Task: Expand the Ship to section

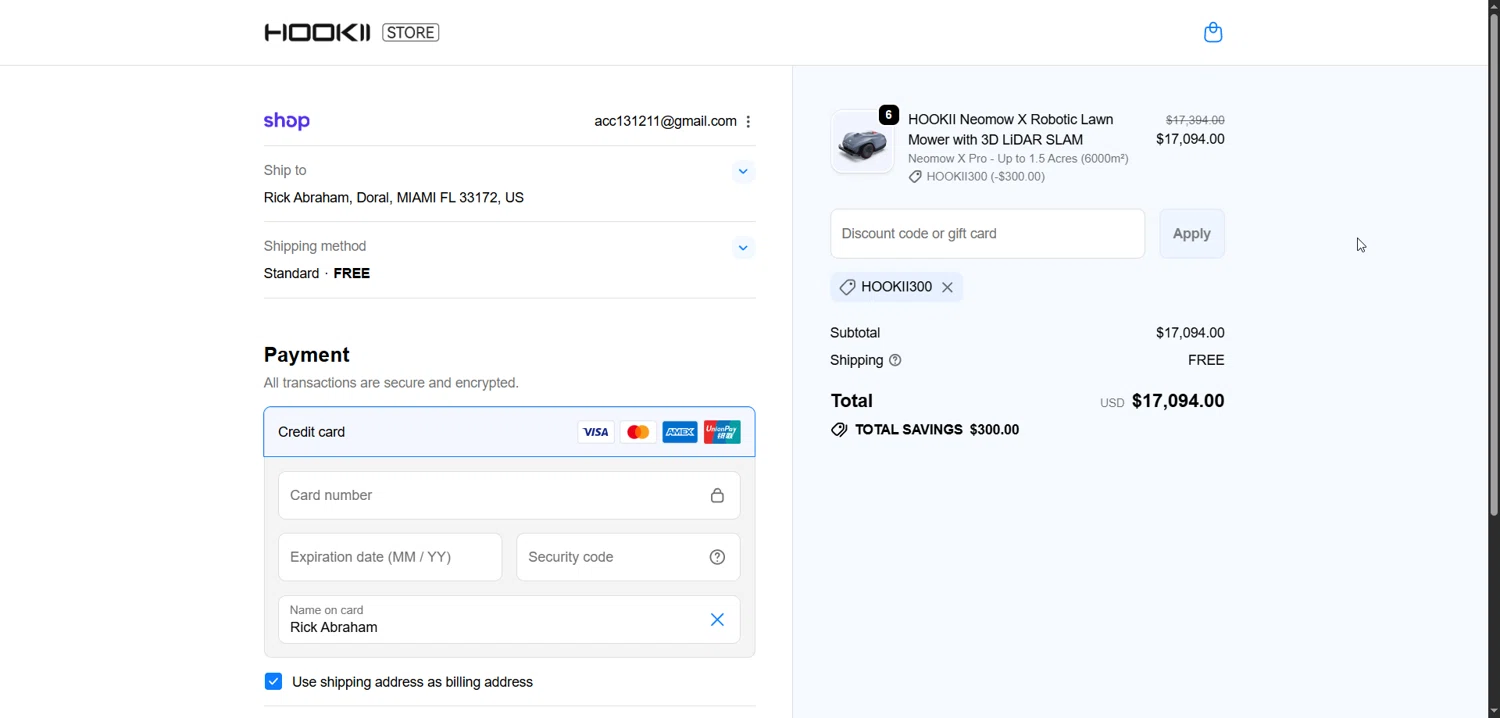Action: (743, 171)
